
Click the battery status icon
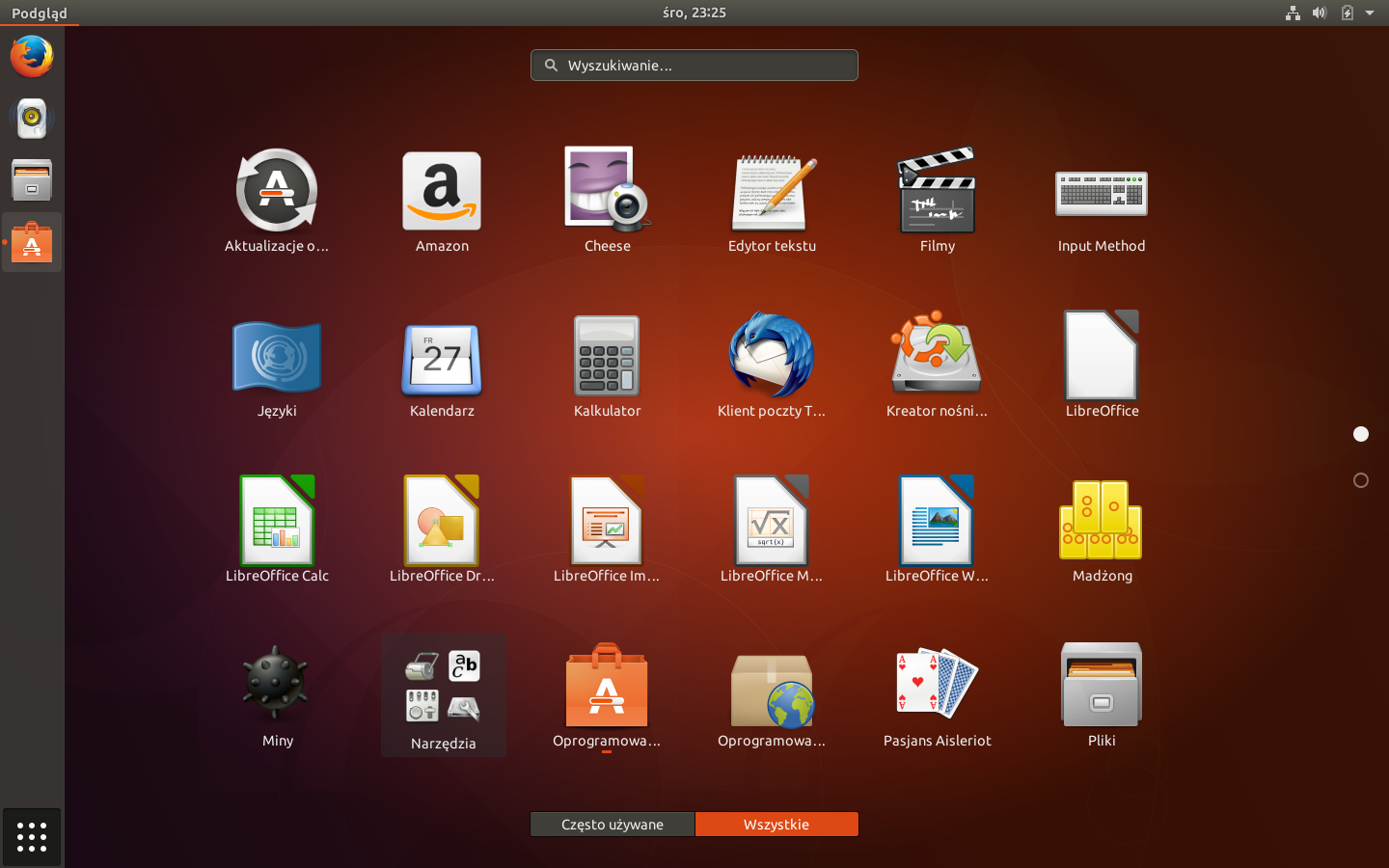tap(1347, 13)
